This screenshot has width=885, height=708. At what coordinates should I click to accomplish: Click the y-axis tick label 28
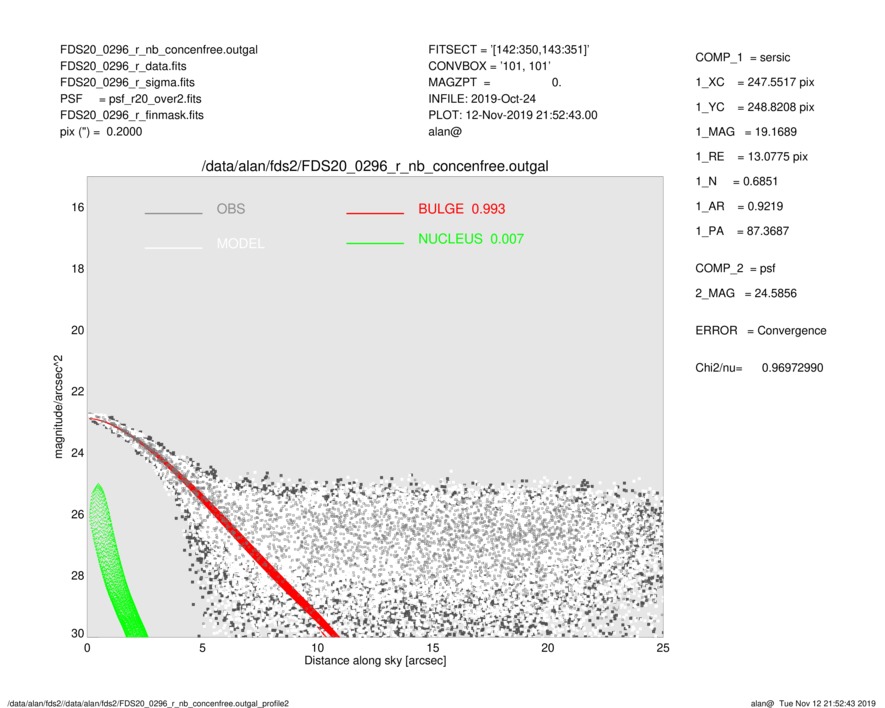[x=77, y=576]
